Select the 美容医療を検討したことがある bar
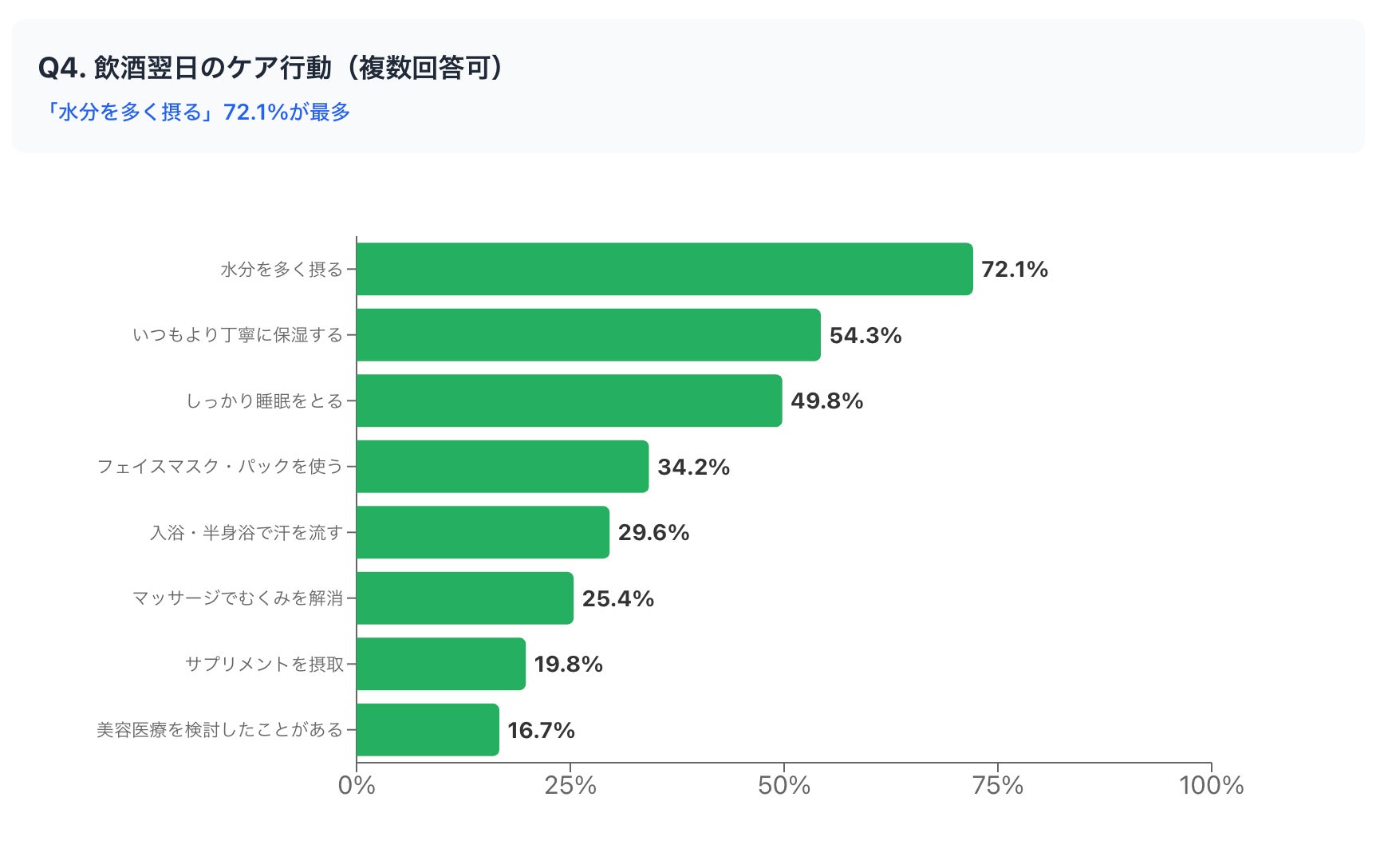The image size is (1380, 868). 428,730
